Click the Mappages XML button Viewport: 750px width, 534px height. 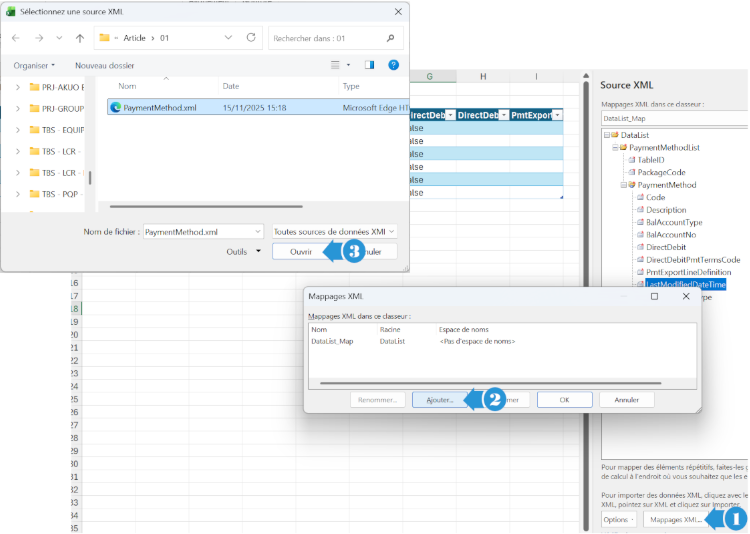click(x=676, y=520)
